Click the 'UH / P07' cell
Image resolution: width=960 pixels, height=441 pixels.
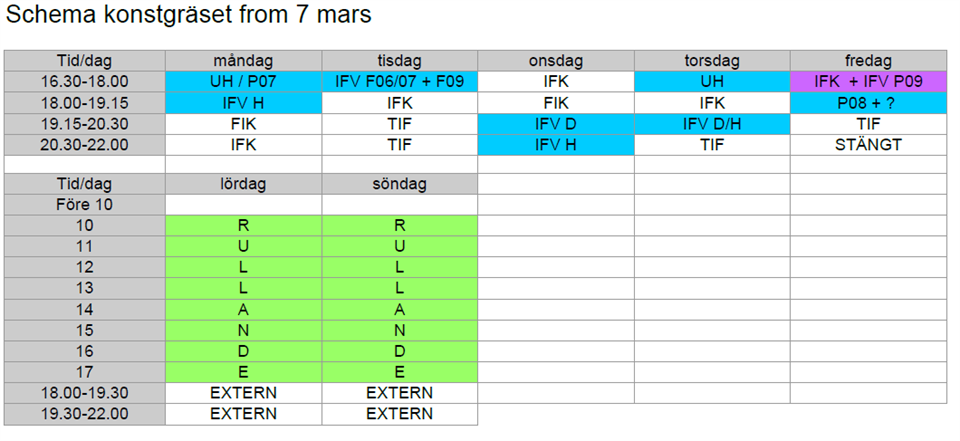point(243,82)
